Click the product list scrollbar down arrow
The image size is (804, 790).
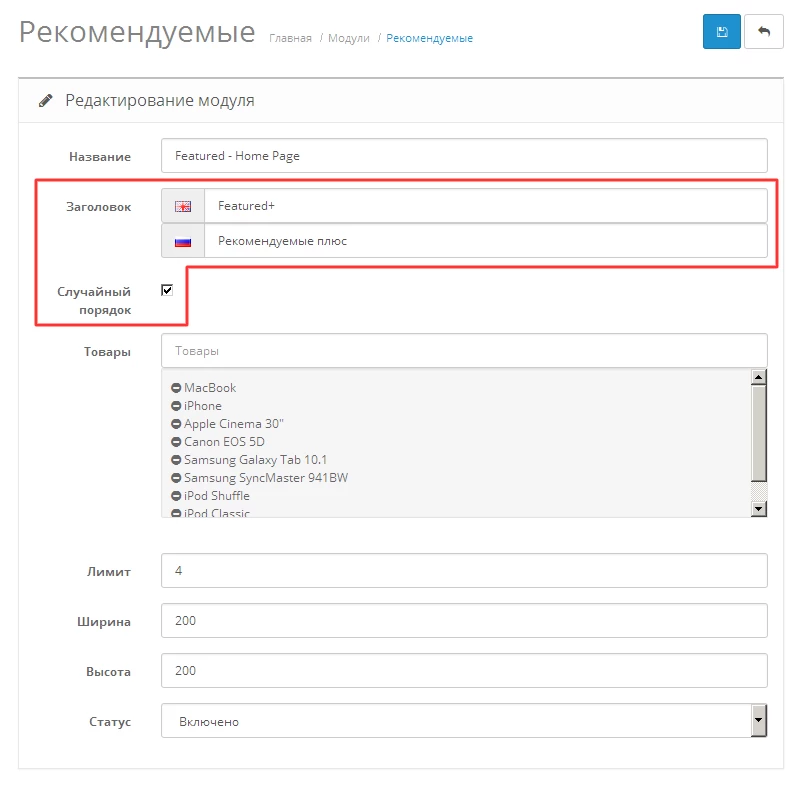(758, 509)
